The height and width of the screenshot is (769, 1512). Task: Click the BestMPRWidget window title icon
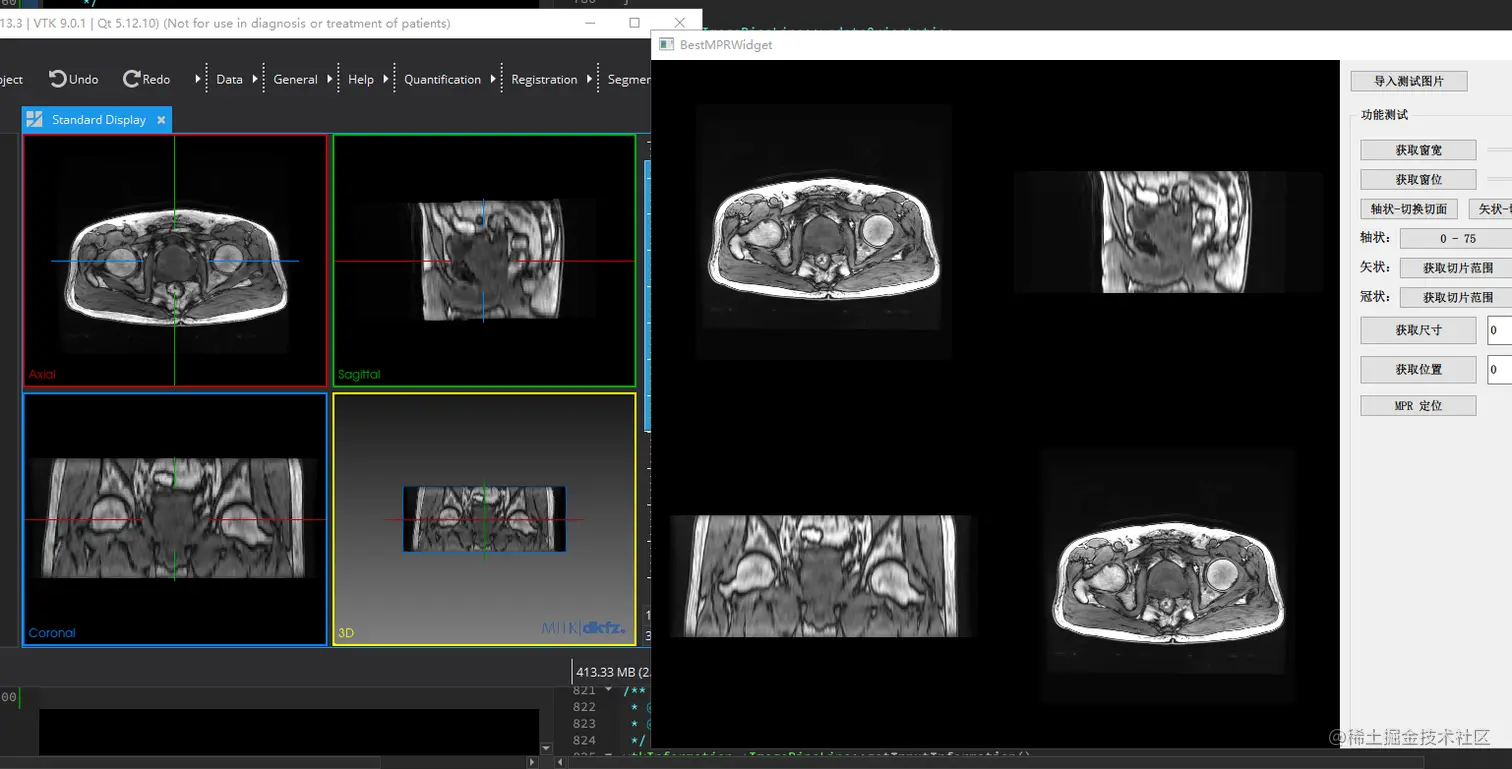(666, 44)
